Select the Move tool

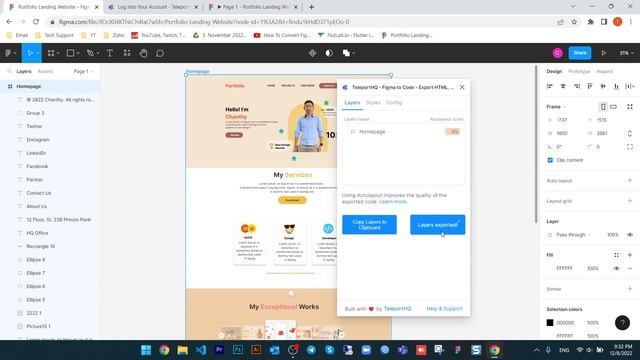[30, 53]
